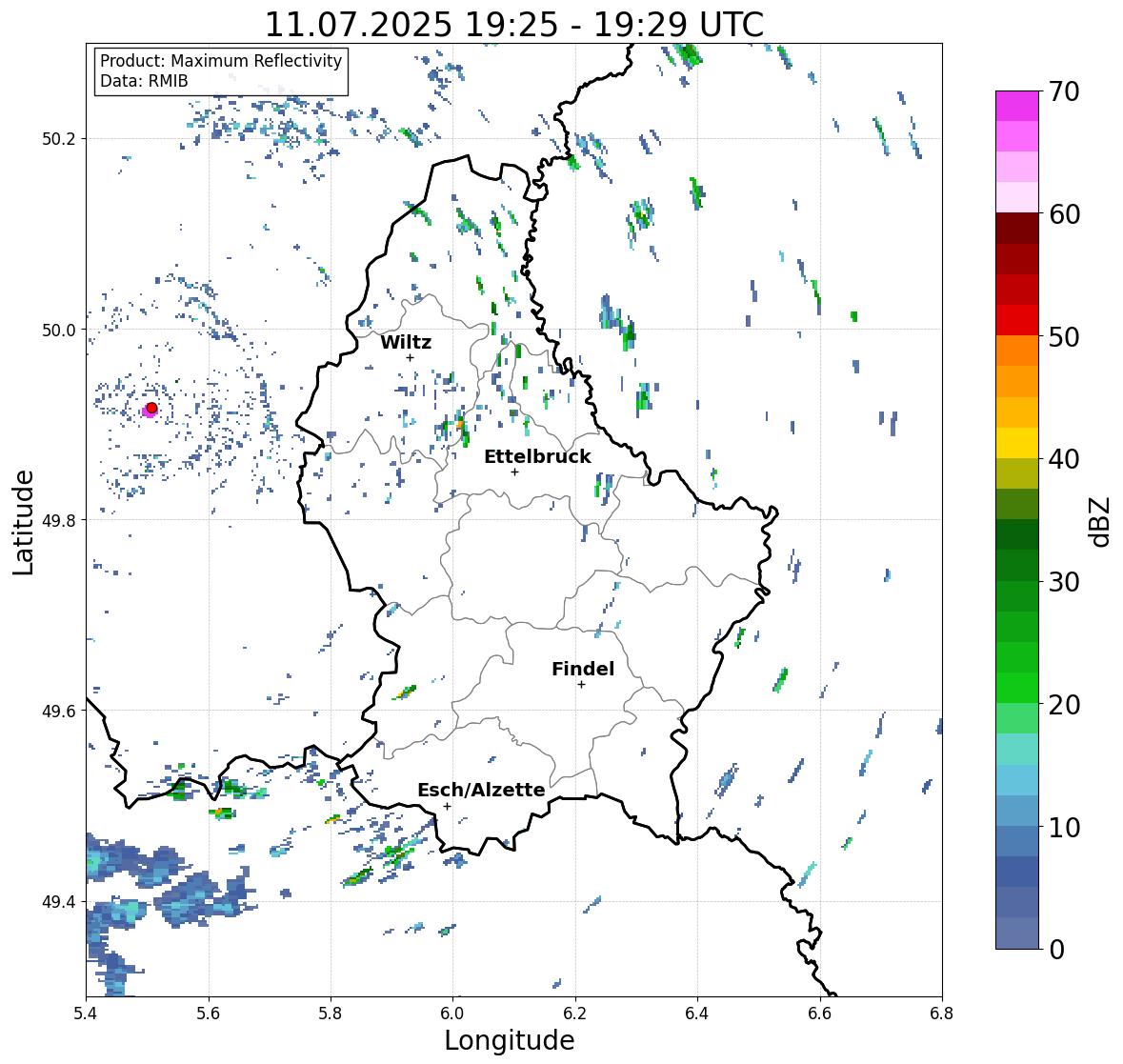Screen dimensions: 1123x1064
Task: Pick the yellow colorbar segment above 40
Action: 1017,443
